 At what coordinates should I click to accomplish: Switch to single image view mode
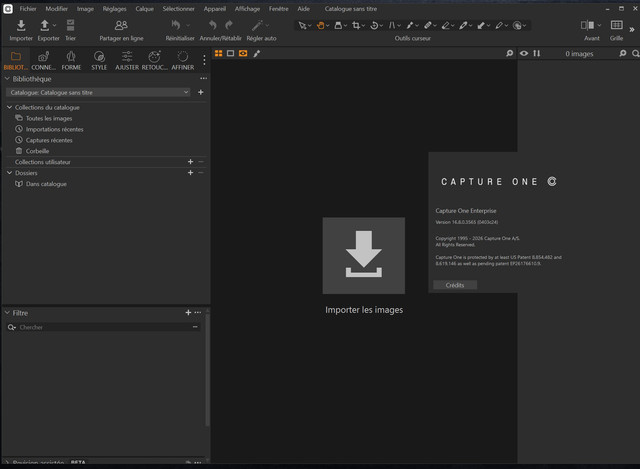click(230, 53)
